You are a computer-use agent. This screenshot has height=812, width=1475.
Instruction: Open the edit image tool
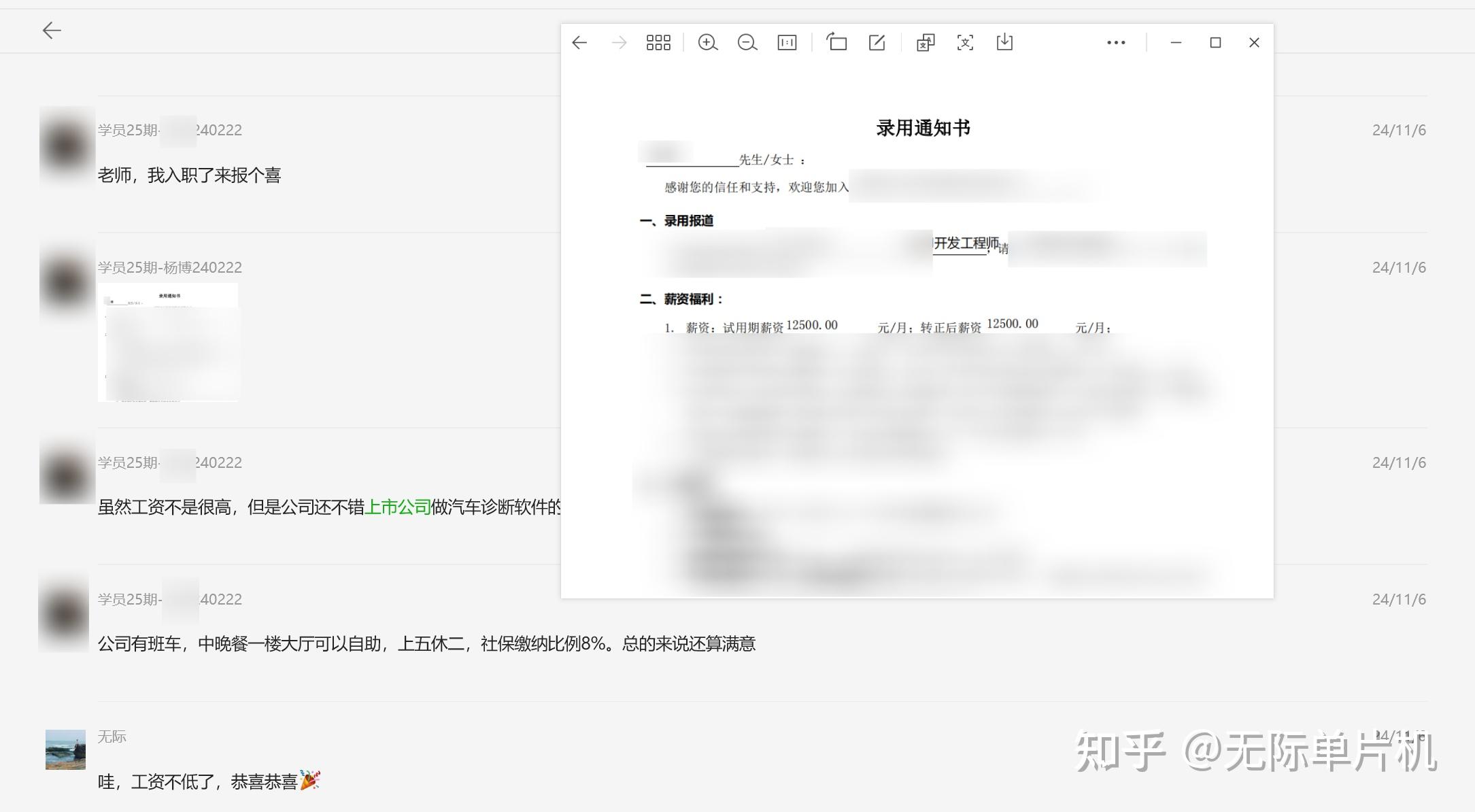tap(877, 43)
